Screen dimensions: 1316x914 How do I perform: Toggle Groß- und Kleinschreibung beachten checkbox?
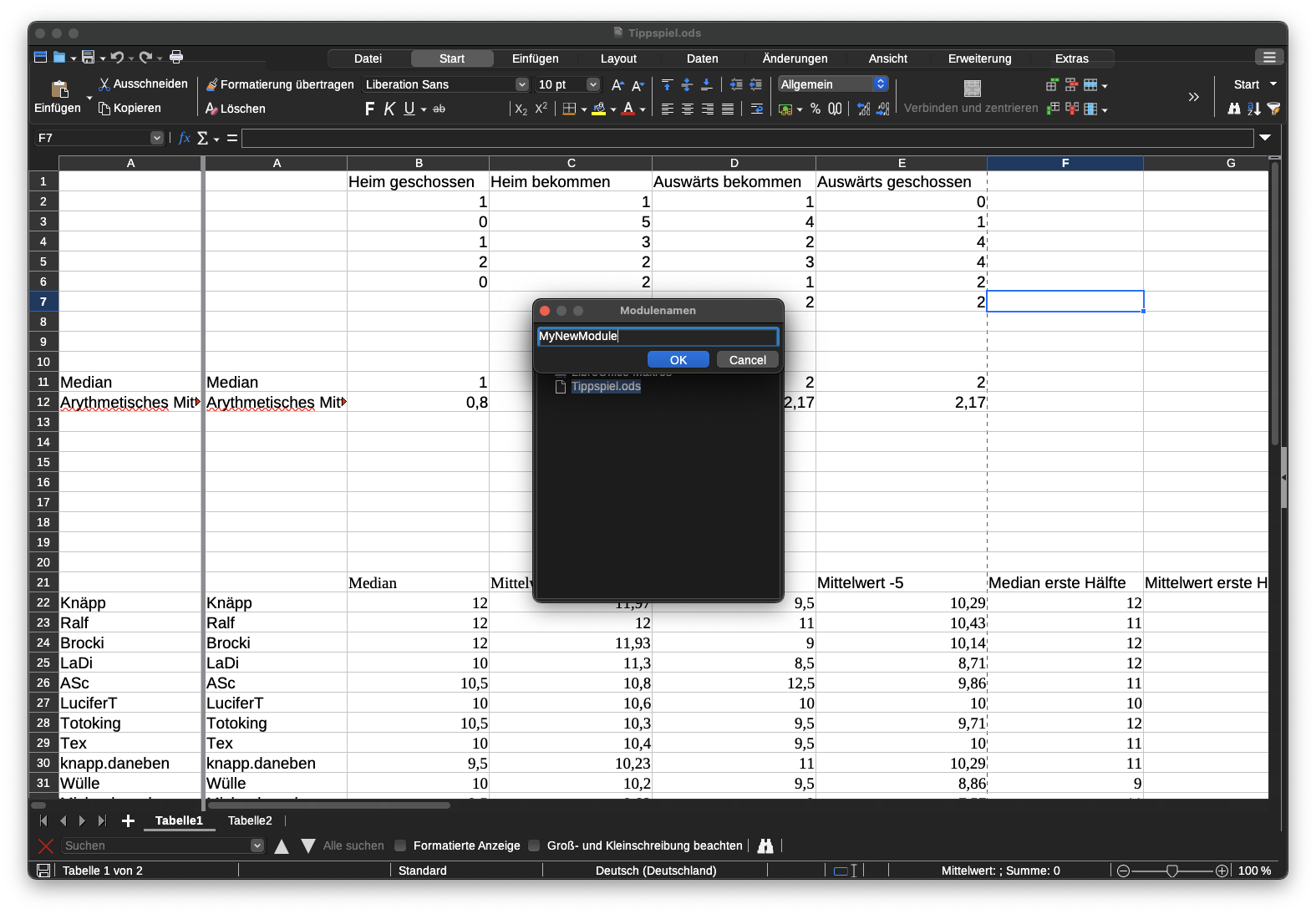pyautogui.click(x=535, y=845)
